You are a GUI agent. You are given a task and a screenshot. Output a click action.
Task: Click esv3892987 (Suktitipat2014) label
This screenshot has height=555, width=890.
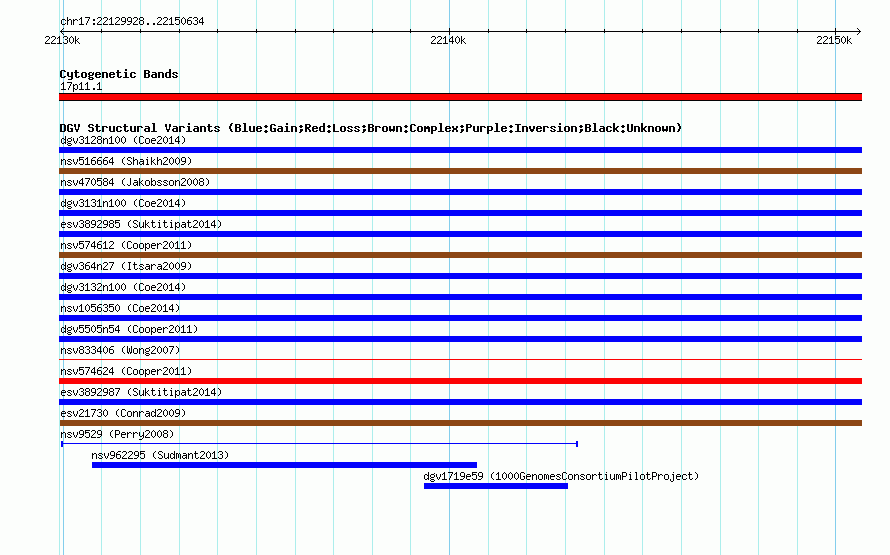pos(141,392)
